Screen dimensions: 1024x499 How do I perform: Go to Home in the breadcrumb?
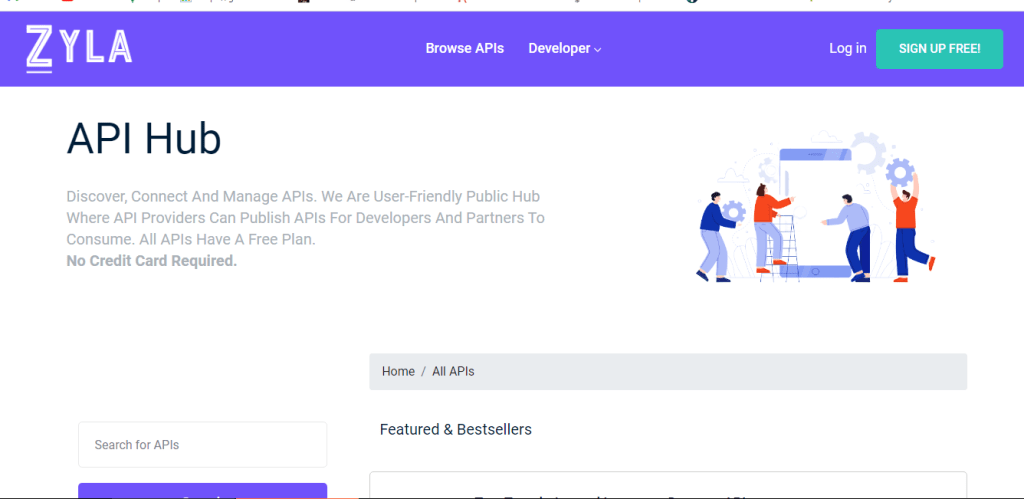[x=398, y=372]
